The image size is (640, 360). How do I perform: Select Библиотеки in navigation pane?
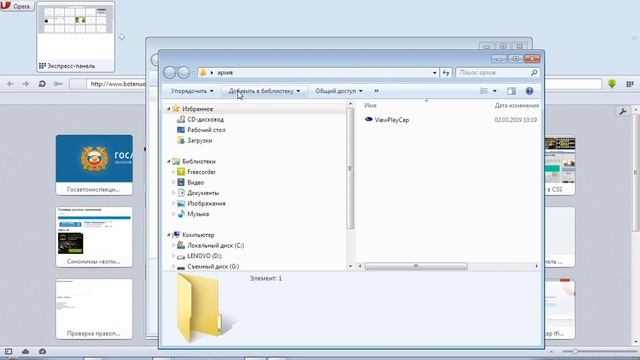199,162
